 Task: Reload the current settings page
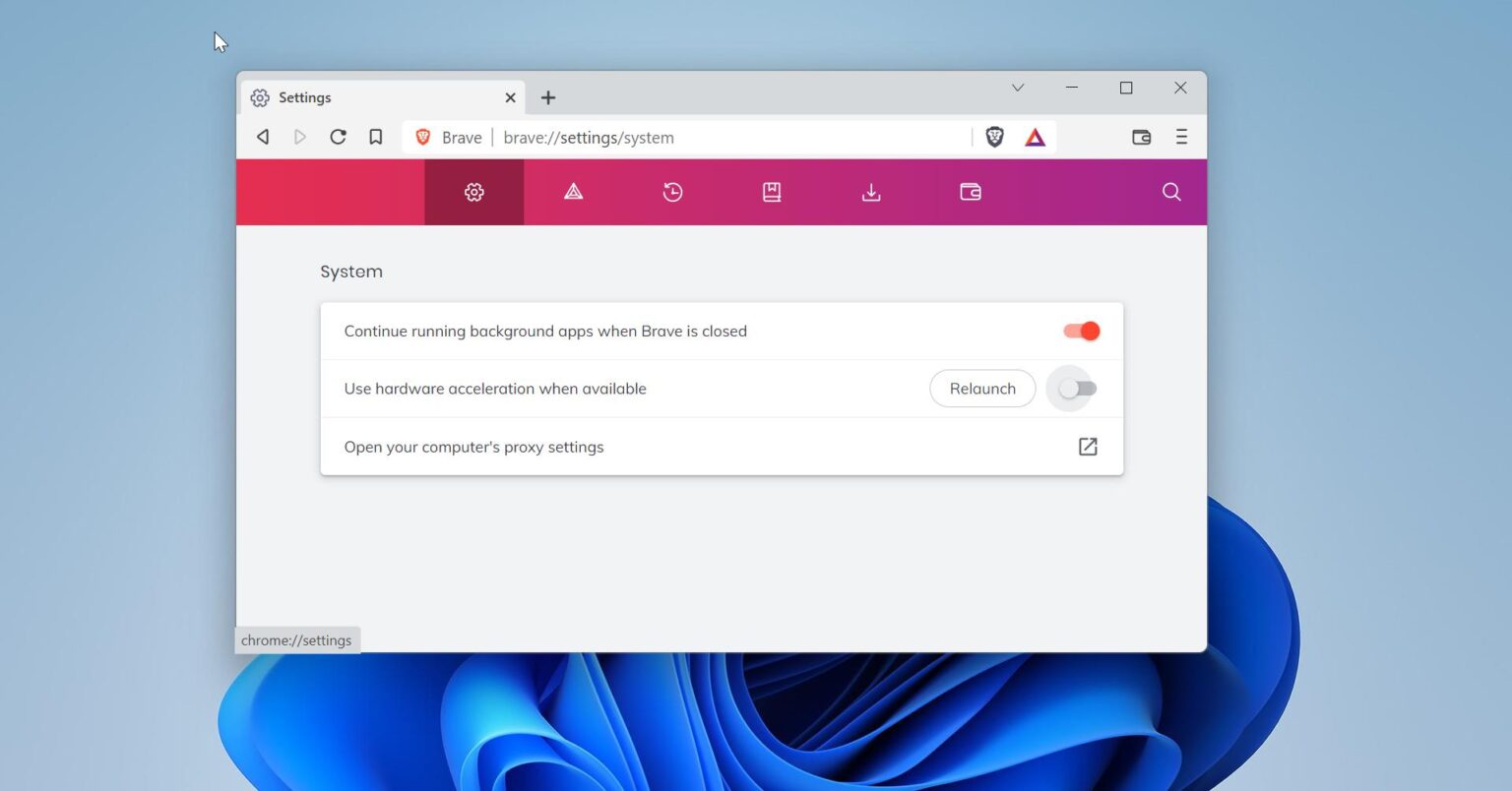click(x=338, y=137)
